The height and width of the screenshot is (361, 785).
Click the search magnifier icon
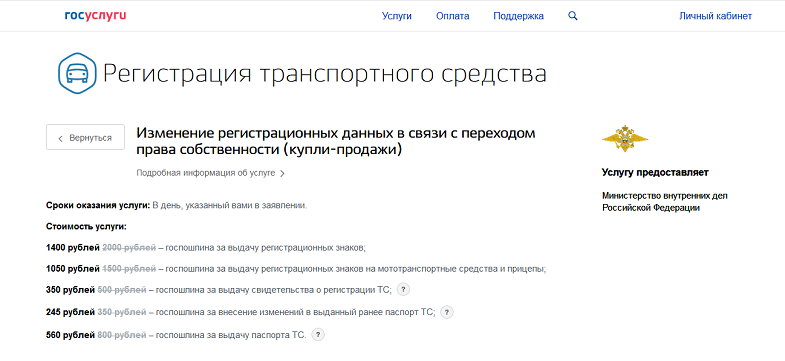(x=573, y=16)
